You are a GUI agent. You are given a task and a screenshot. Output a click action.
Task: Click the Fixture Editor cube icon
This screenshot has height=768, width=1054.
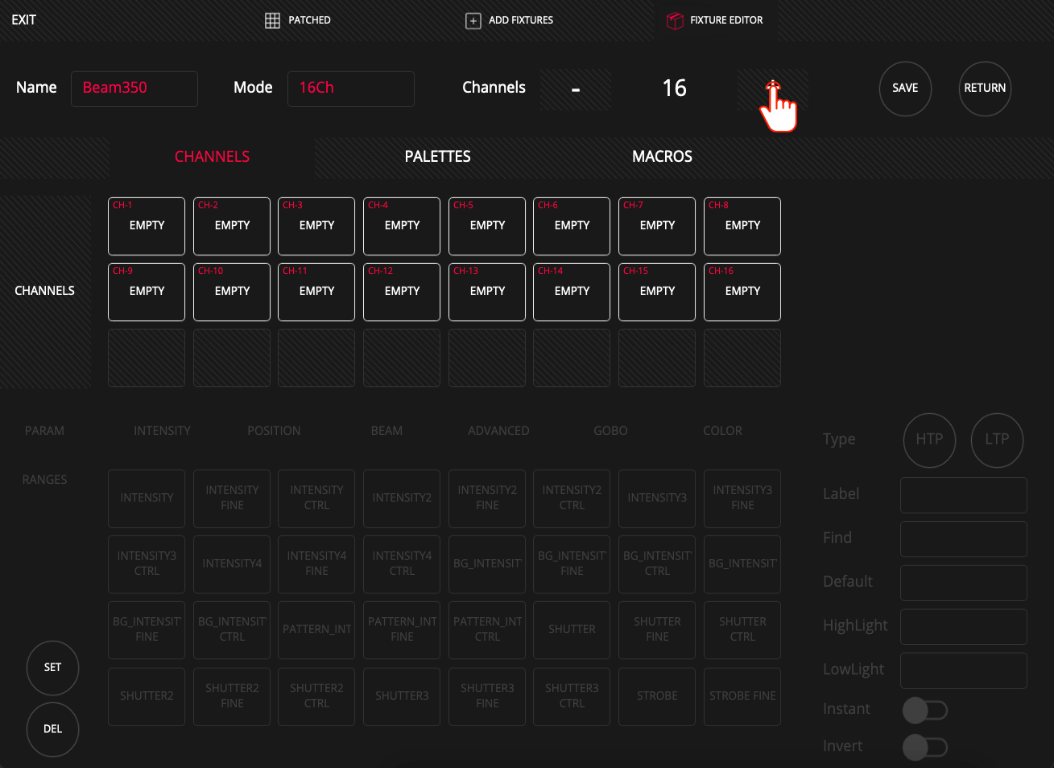(675, 21)
